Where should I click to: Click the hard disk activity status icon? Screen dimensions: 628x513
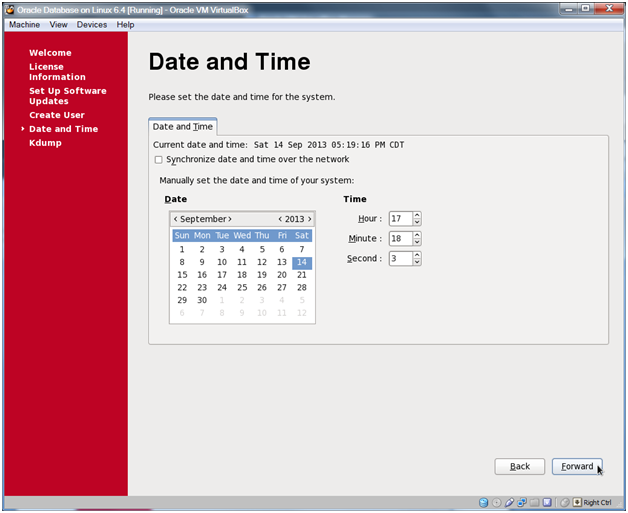coord(484,502)
